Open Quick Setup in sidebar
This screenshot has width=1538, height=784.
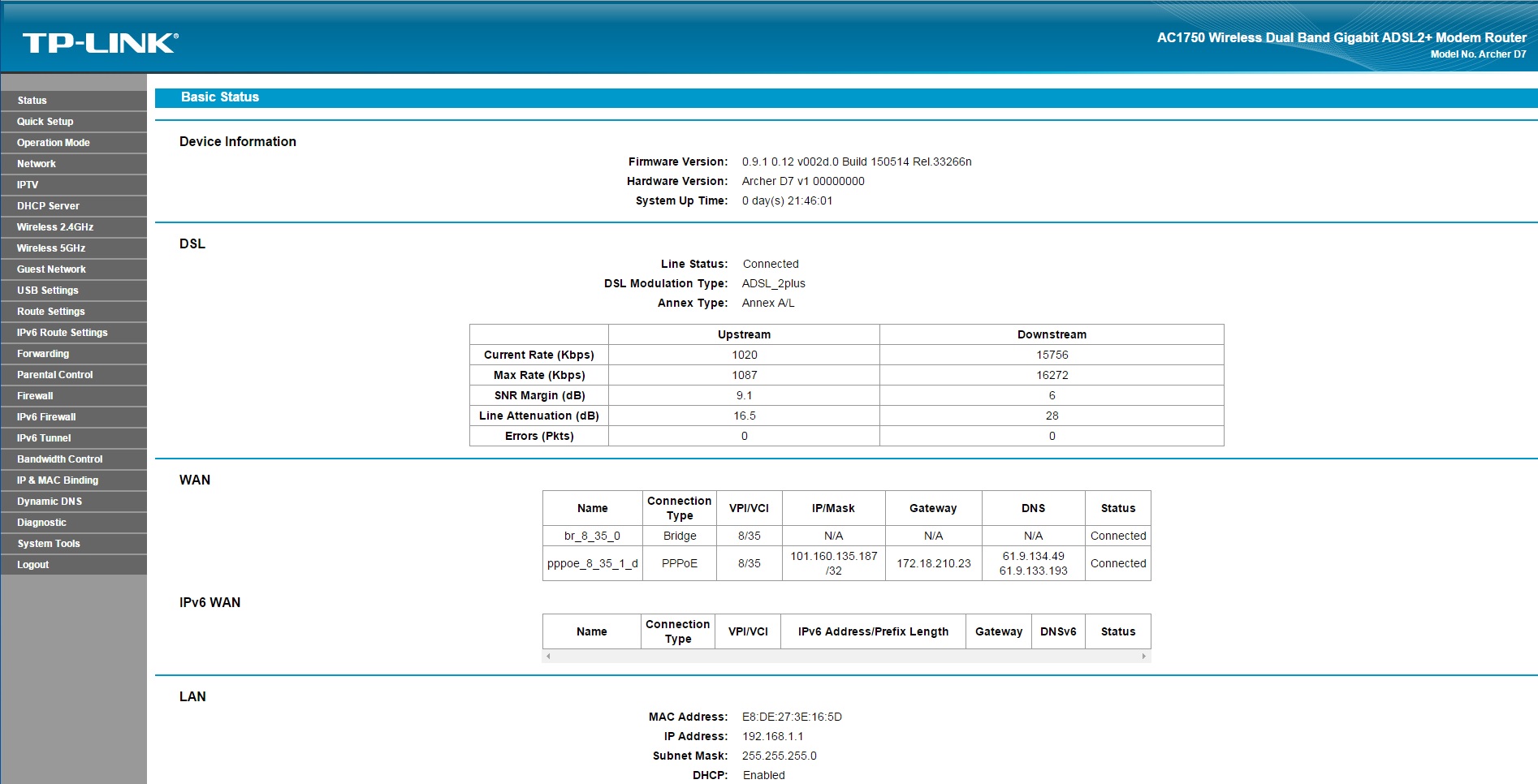point(74,122)
